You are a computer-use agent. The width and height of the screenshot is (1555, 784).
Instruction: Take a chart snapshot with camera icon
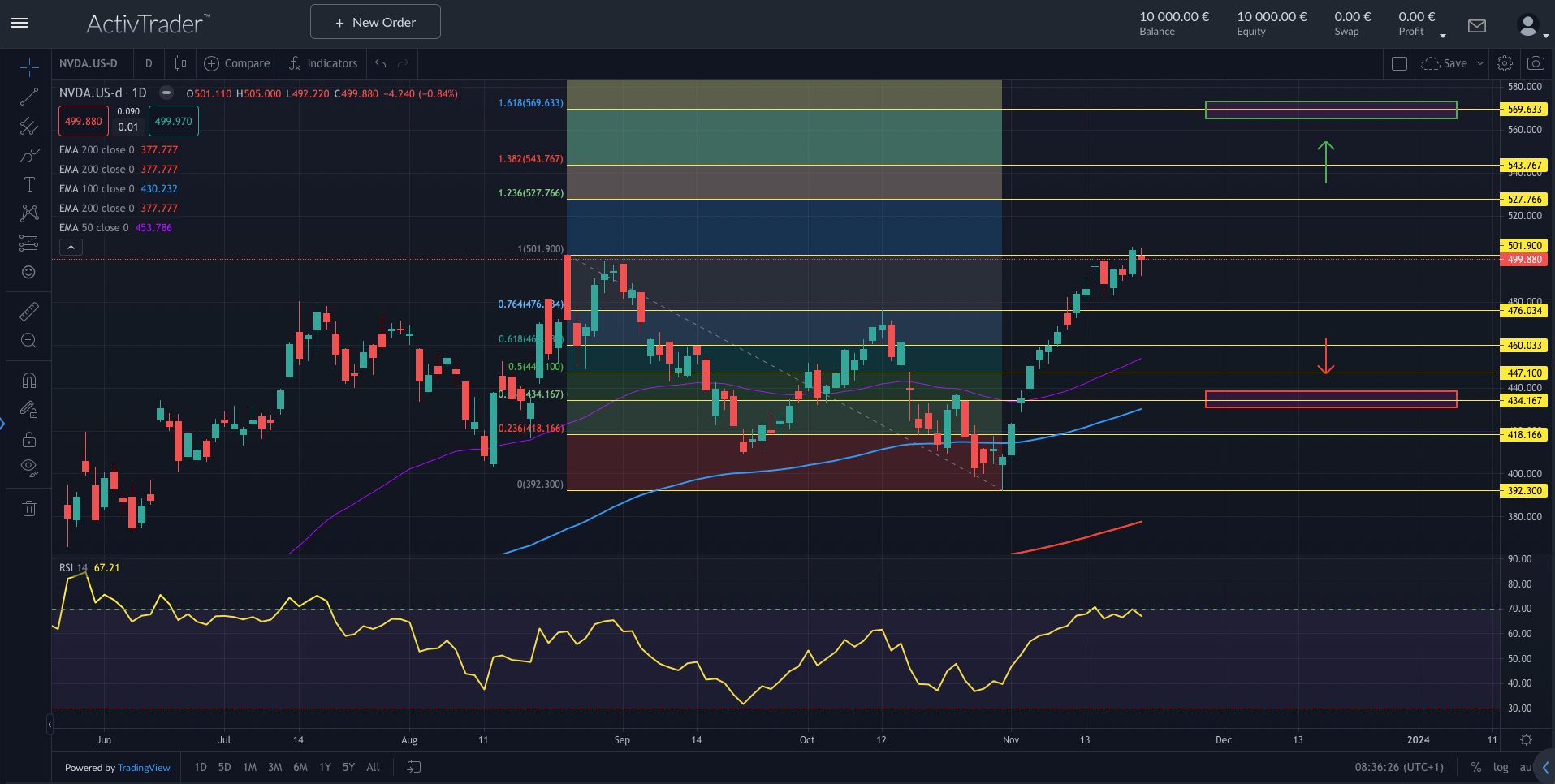coord(1535,63)
